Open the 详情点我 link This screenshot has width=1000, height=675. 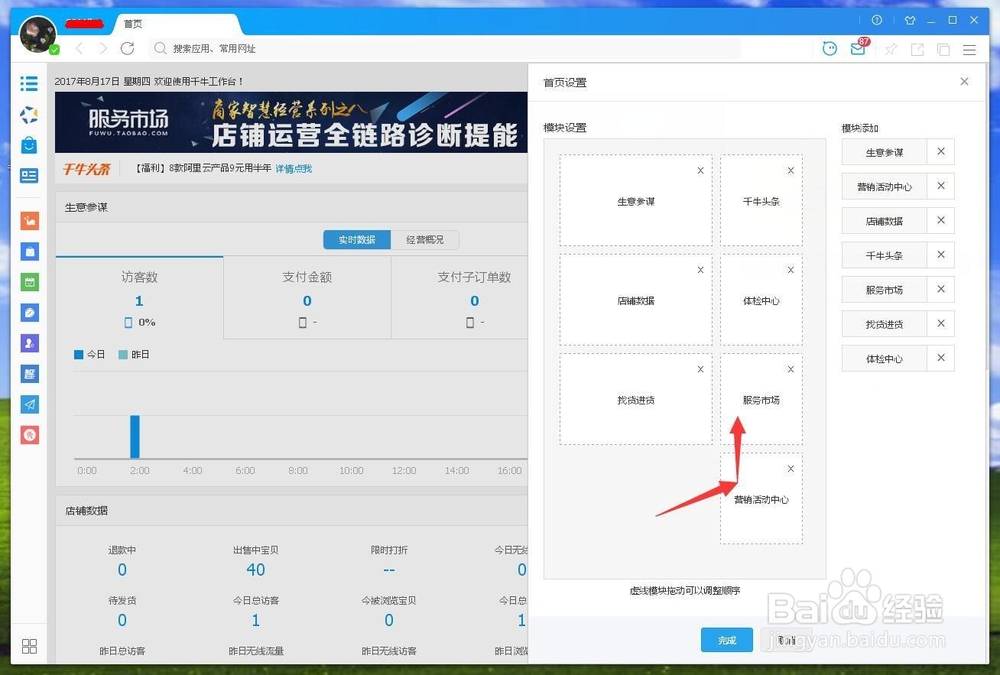pos(293,168)
